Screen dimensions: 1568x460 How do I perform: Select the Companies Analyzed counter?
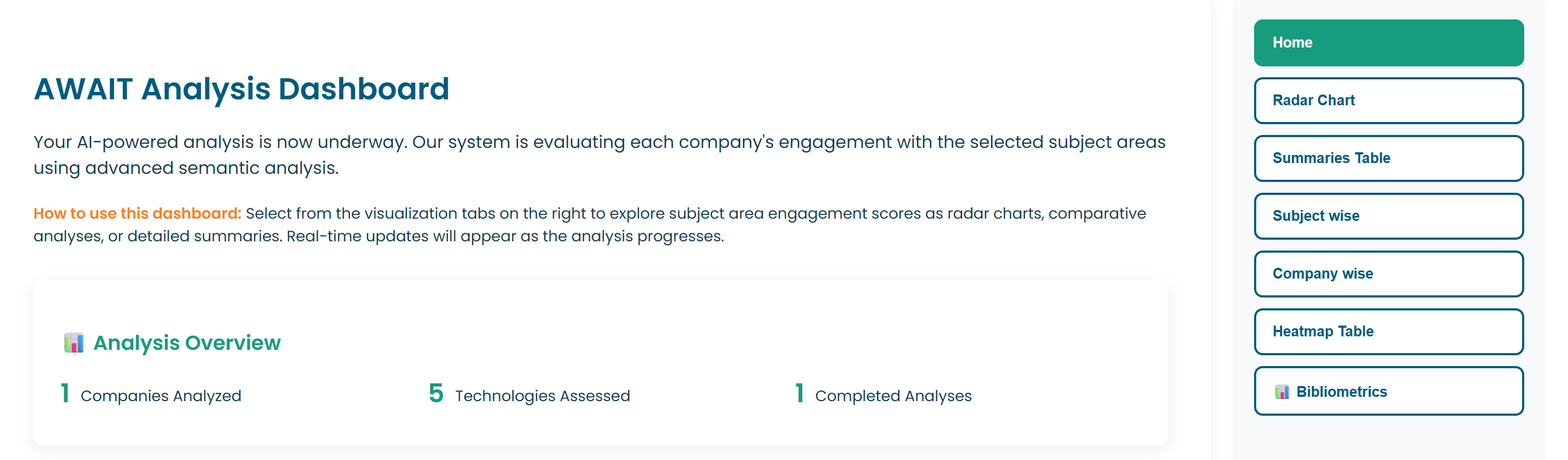(x=162, y=396)
